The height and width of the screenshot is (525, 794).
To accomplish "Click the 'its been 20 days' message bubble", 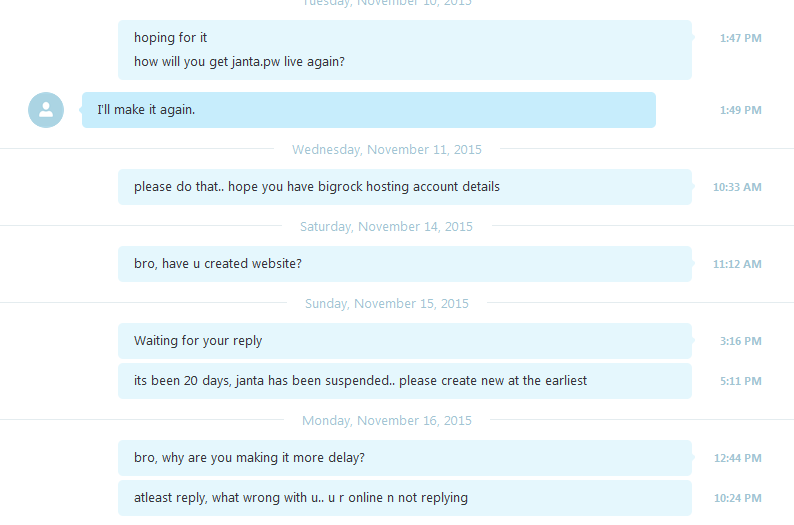I will 405,381.
